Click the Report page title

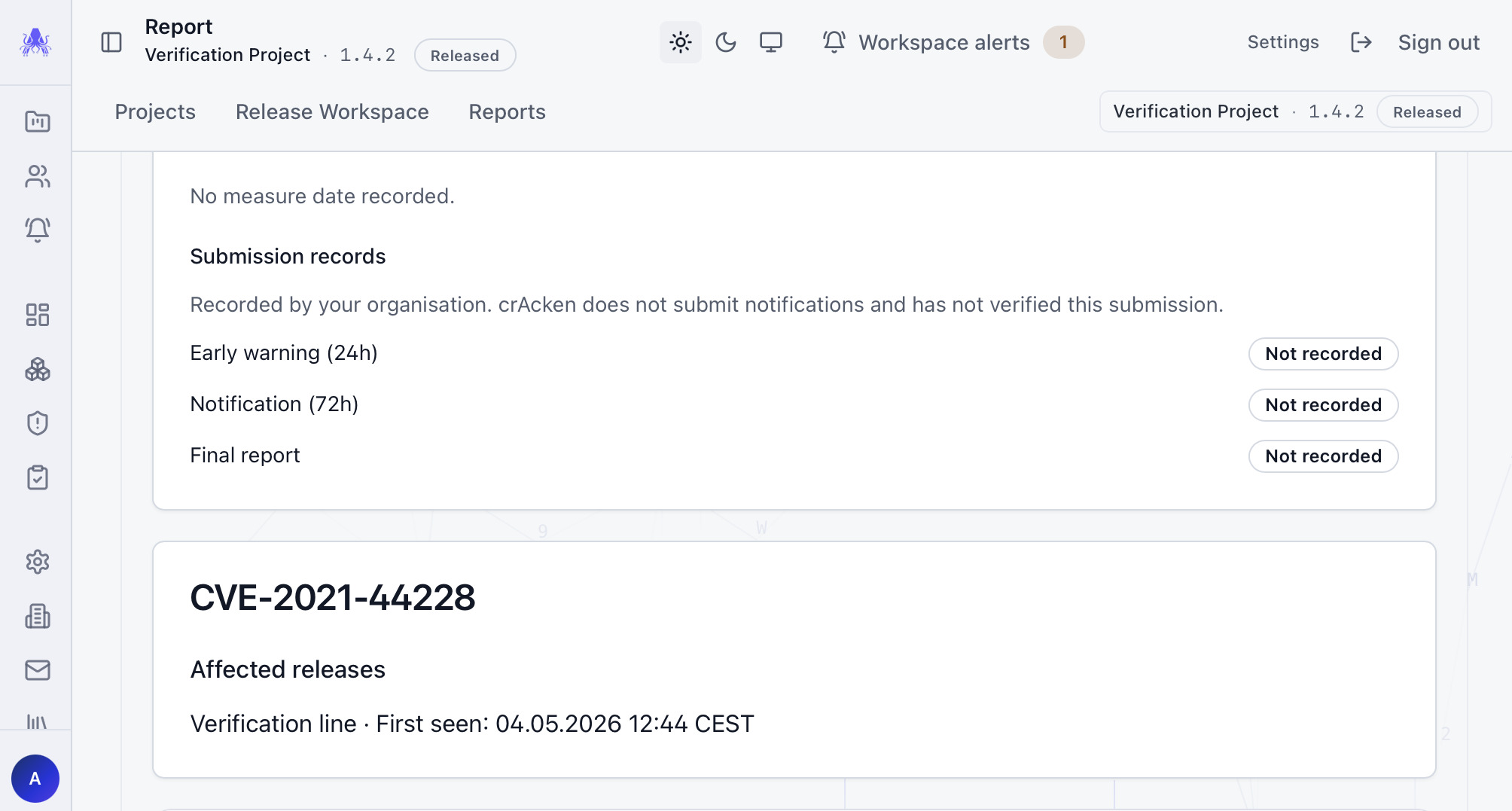click(178, 27)
